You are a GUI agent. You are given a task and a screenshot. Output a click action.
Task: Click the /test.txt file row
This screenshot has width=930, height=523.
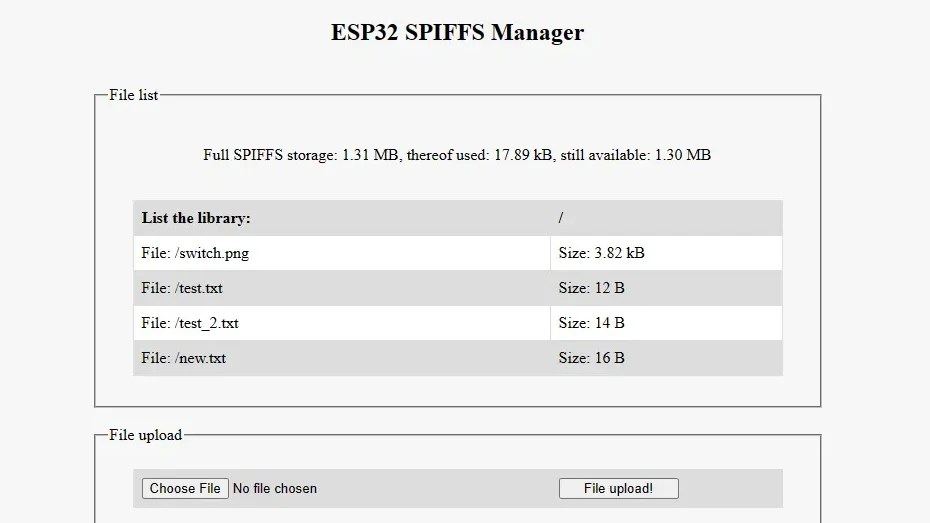coord(182,288)
